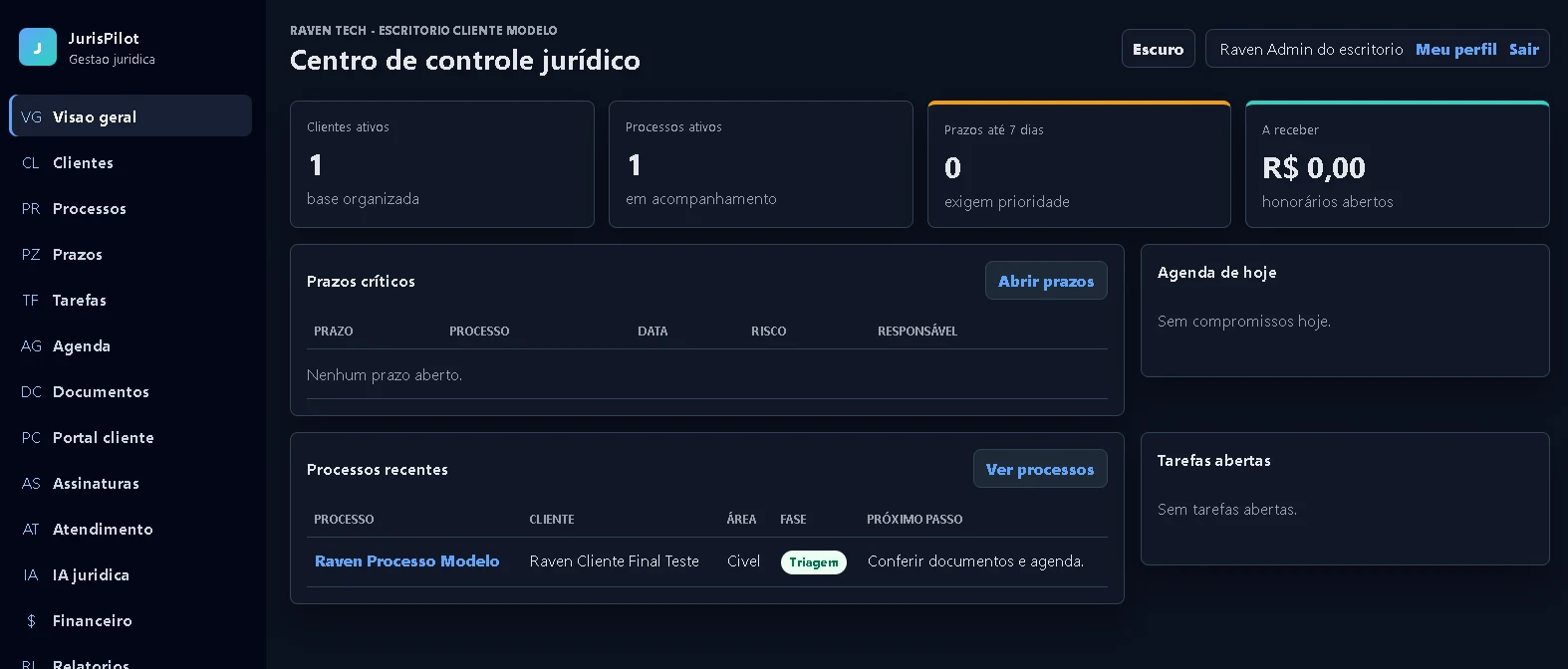Screen dimensions: 1568x669
Task: Open the Documentos section
Action: pos(131,391)
